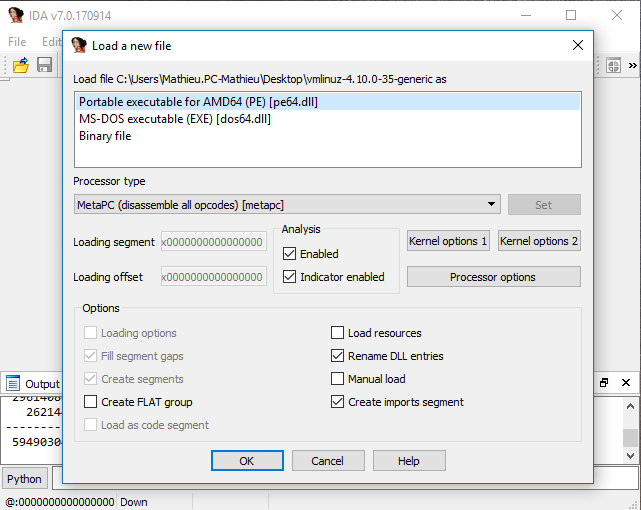Close the Output window panel
The width and height of the screenshot is (641, 510).
(626, 383)
